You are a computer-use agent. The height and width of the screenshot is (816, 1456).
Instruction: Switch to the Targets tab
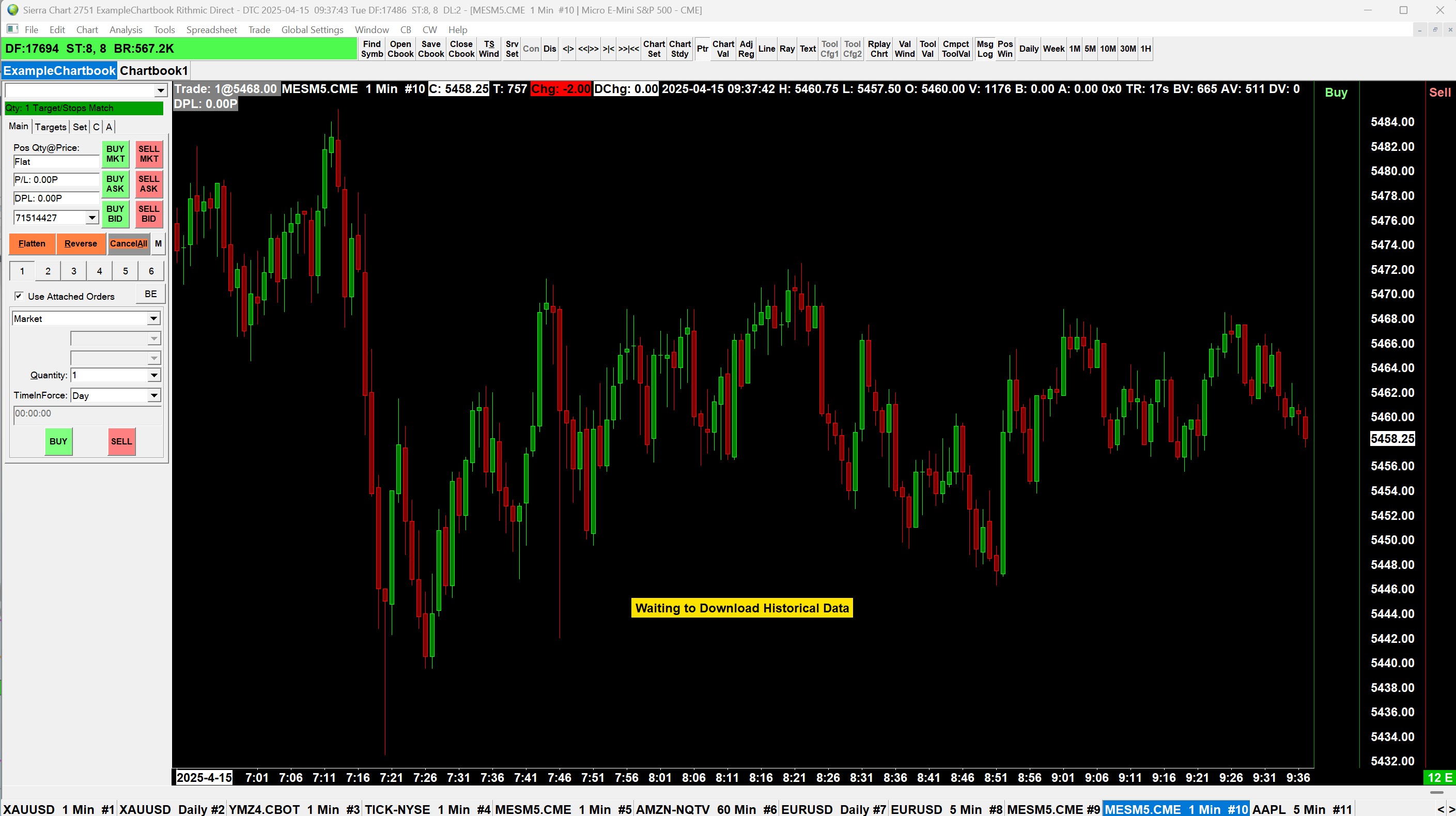(x=50, y=127)
